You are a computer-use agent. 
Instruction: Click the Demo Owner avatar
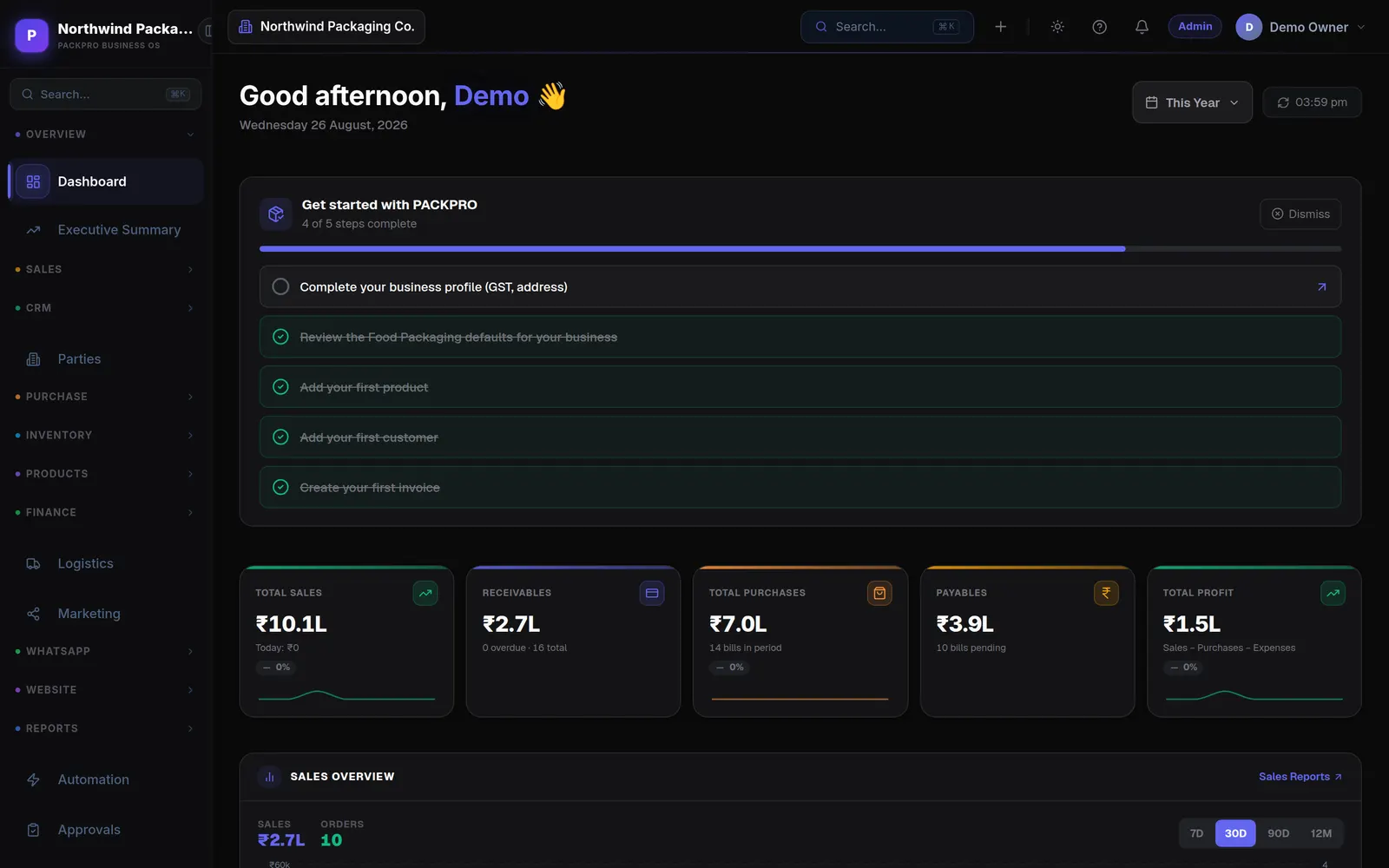coord(1248,27)
